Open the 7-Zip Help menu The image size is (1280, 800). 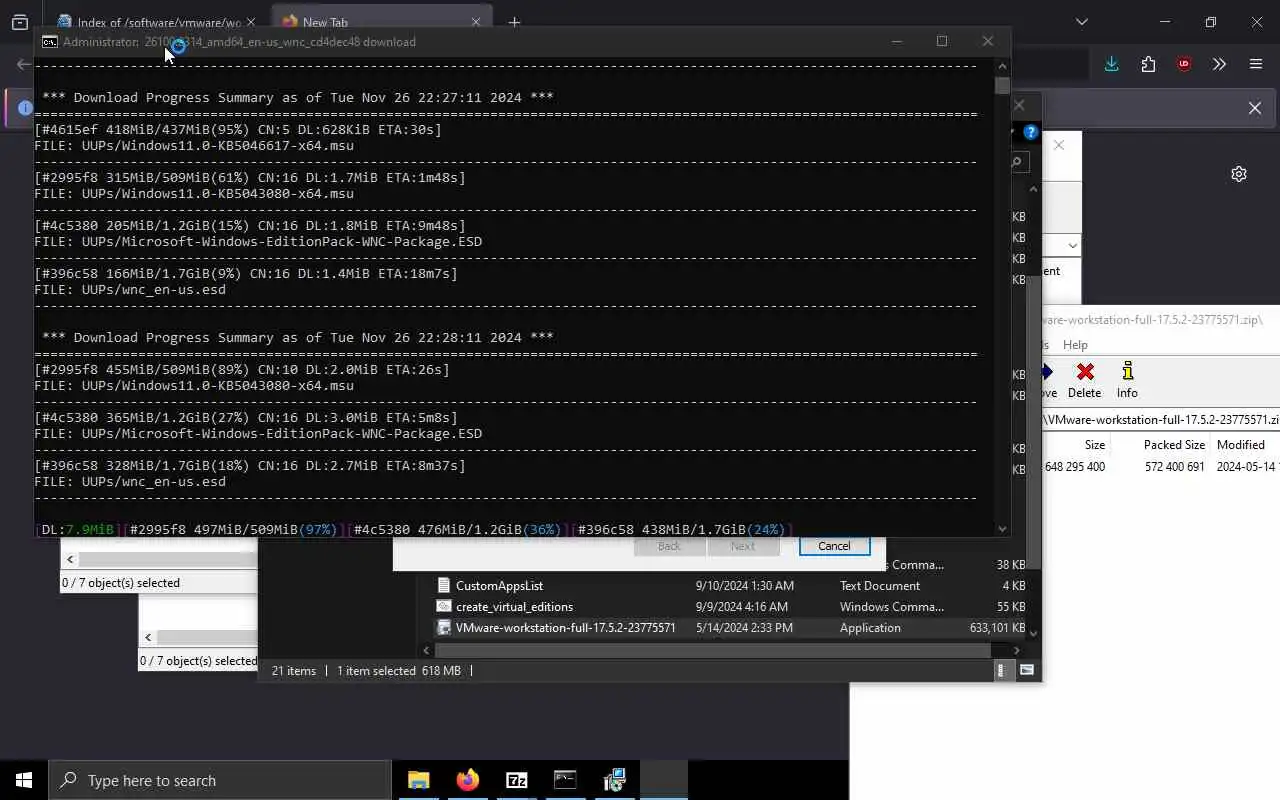click(x=1075, y=345)
